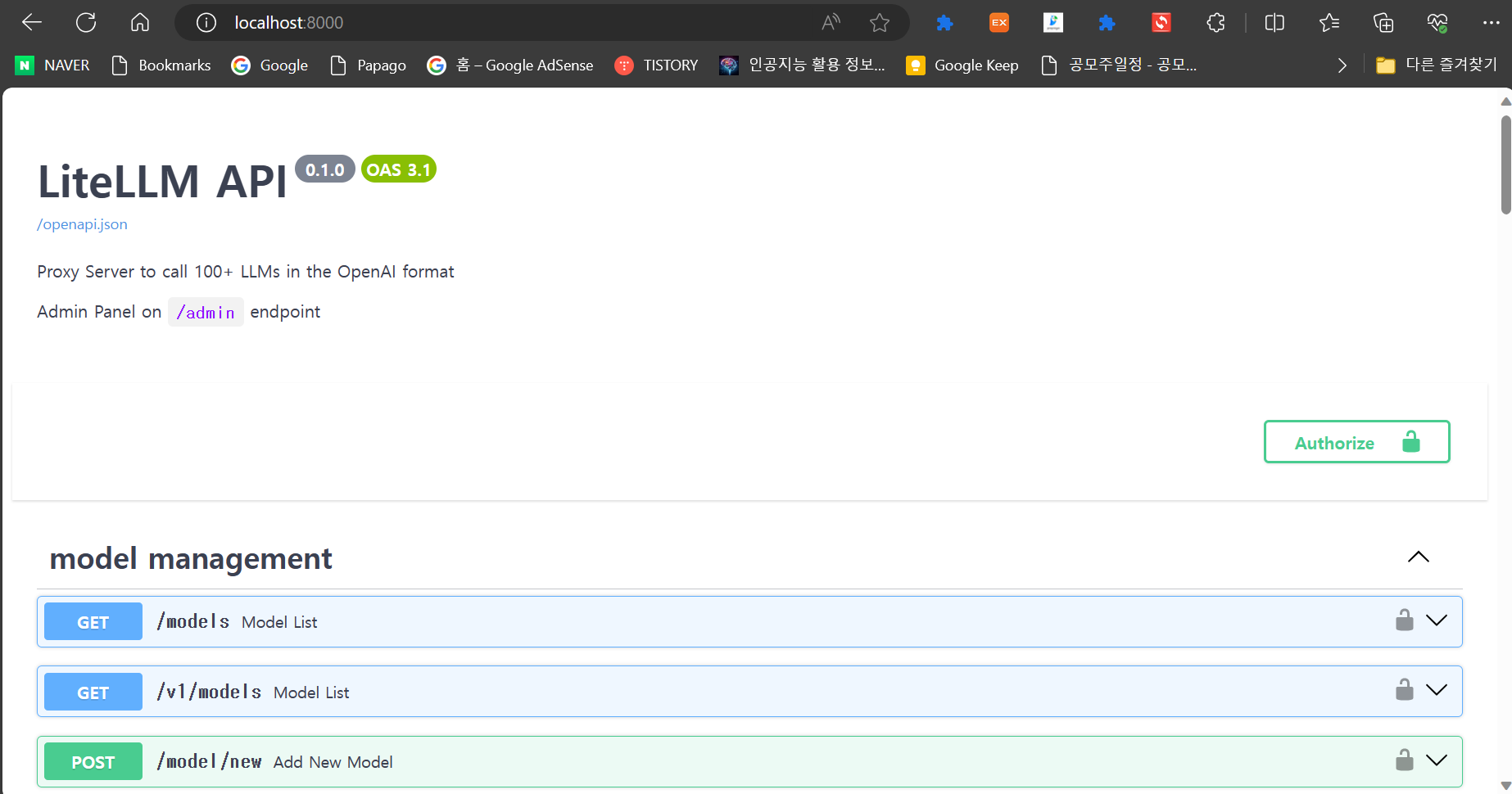Open 인공지능 활용 정보 bookmark

[802, 65]
